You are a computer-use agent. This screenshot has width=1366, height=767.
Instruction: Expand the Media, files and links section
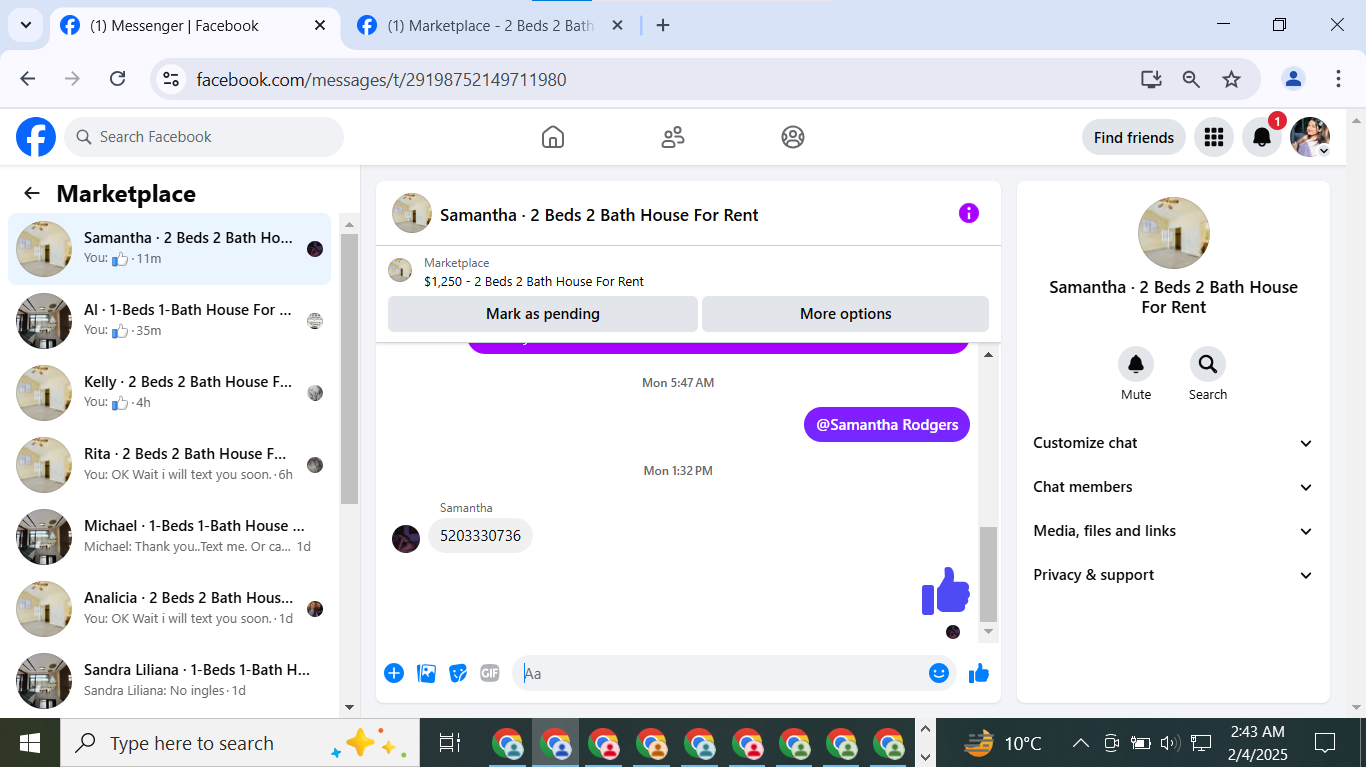pyautogui.click(x=1173, y=531)
